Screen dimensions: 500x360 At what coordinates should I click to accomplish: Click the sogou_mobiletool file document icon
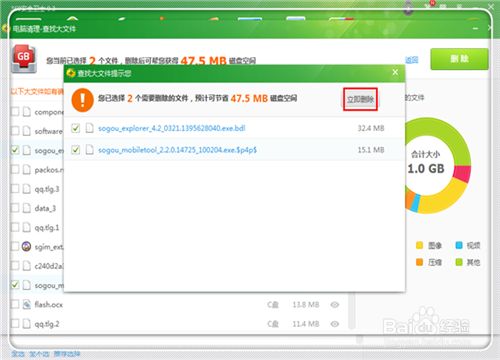[89, 150]
